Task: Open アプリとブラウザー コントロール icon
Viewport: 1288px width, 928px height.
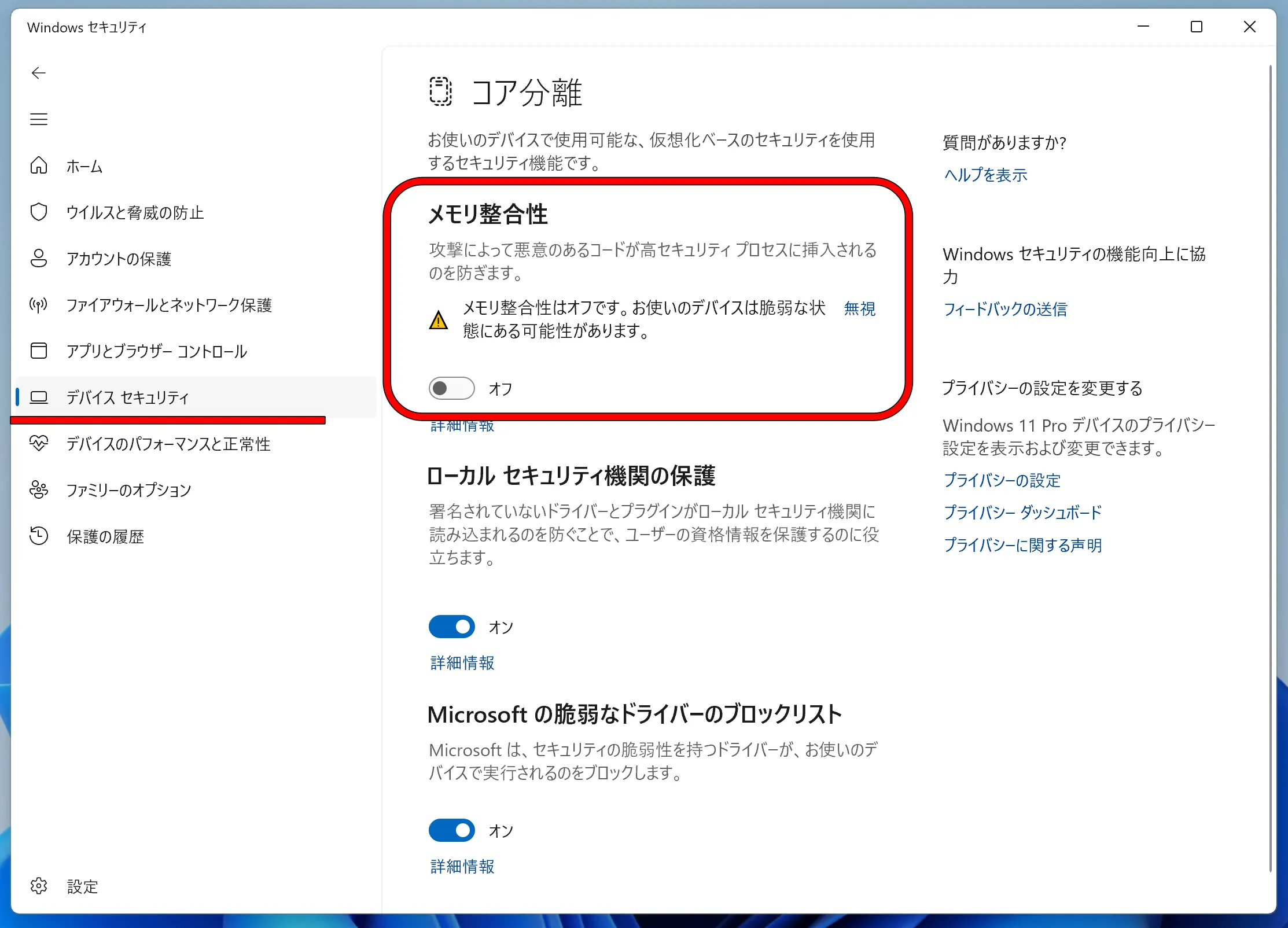Action: 38,351
